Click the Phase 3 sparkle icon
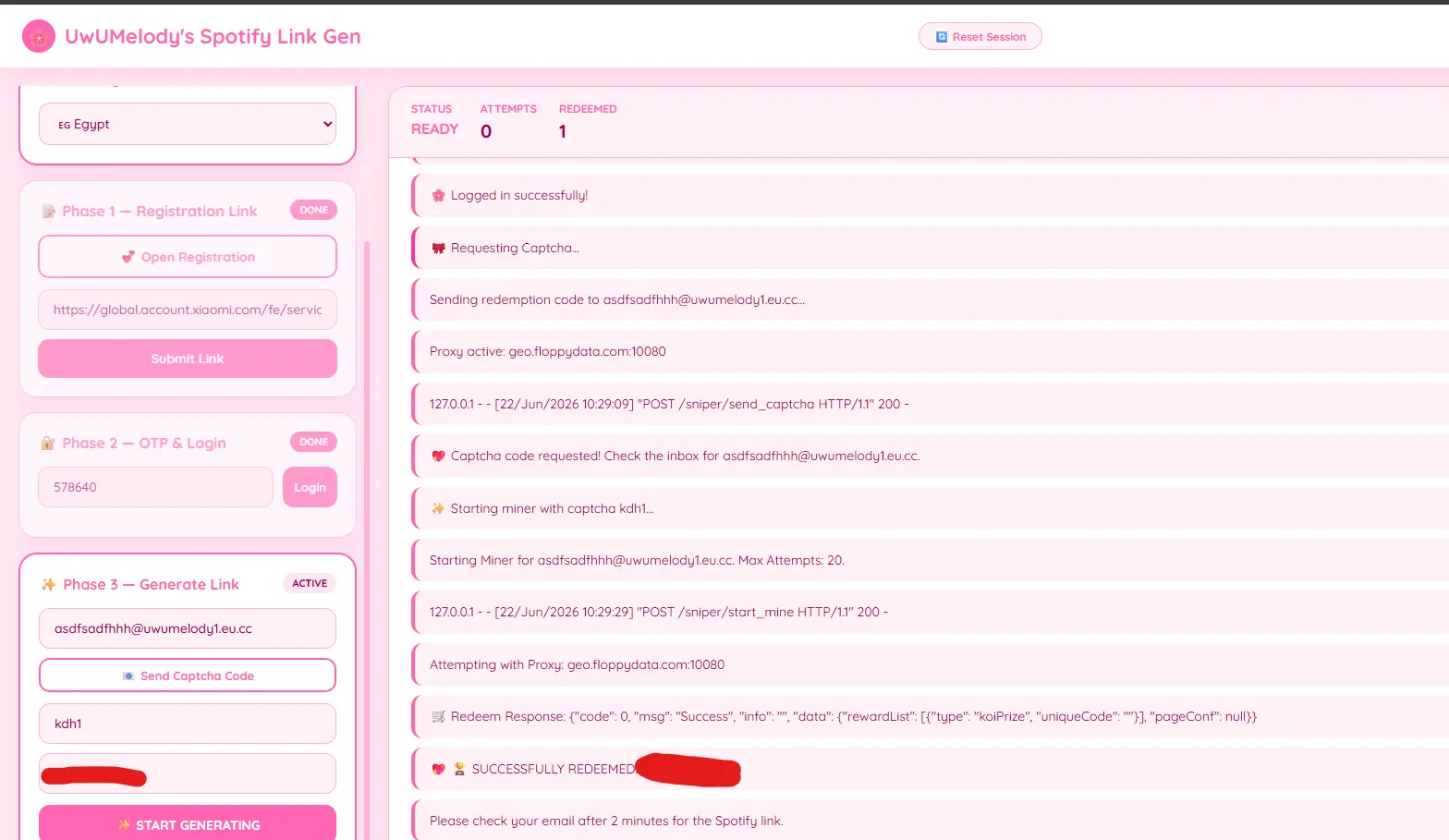Viewport: 1449px width, 840px height. (x=49, y=585)
